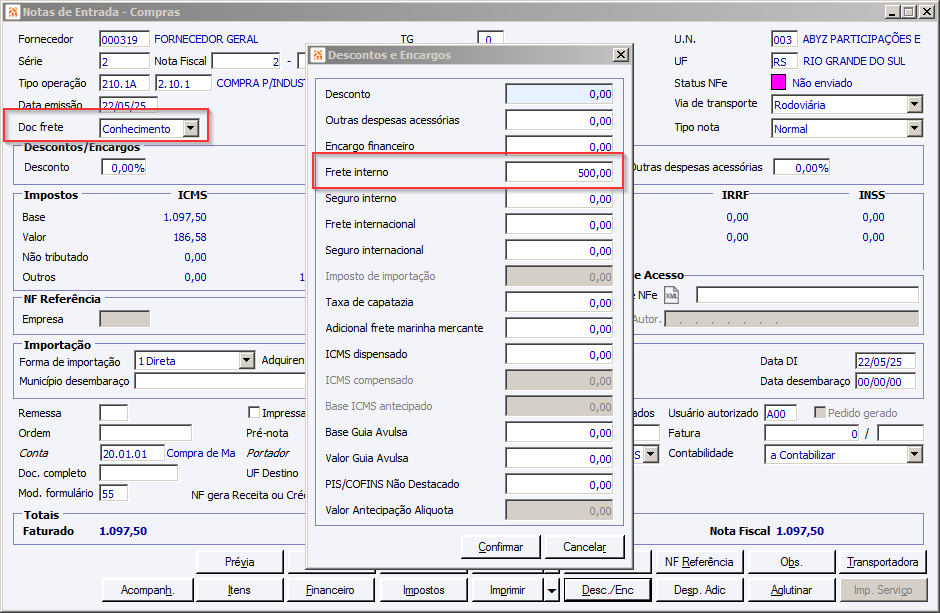Open the Imprimir button dropdown arrow
This screenshot has width=940, height=613.
point(552,590)
